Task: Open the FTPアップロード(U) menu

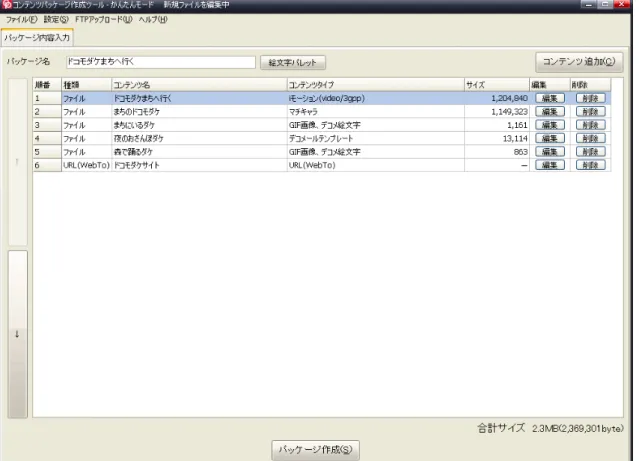Action: (104, 20)
